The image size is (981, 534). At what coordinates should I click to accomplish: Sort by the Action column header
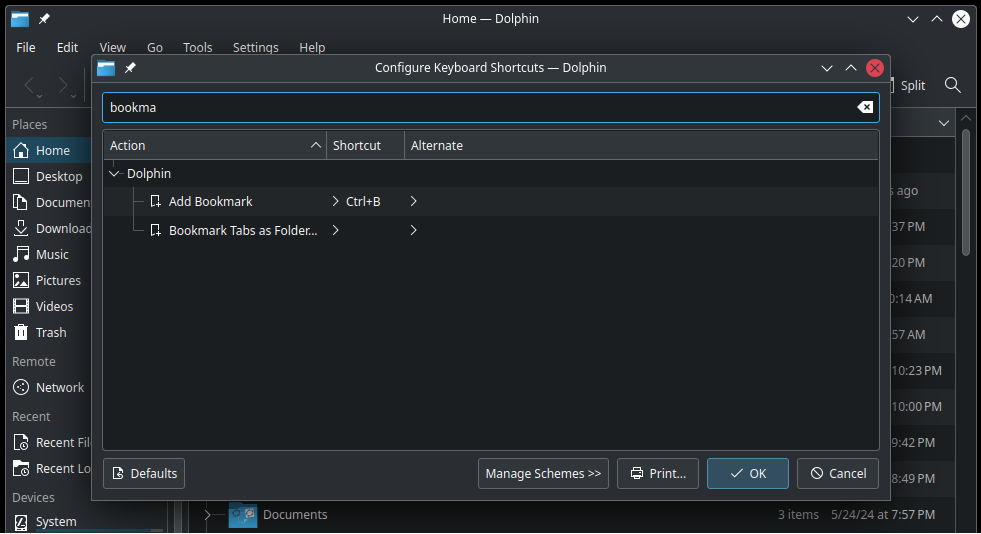[215, 145]
